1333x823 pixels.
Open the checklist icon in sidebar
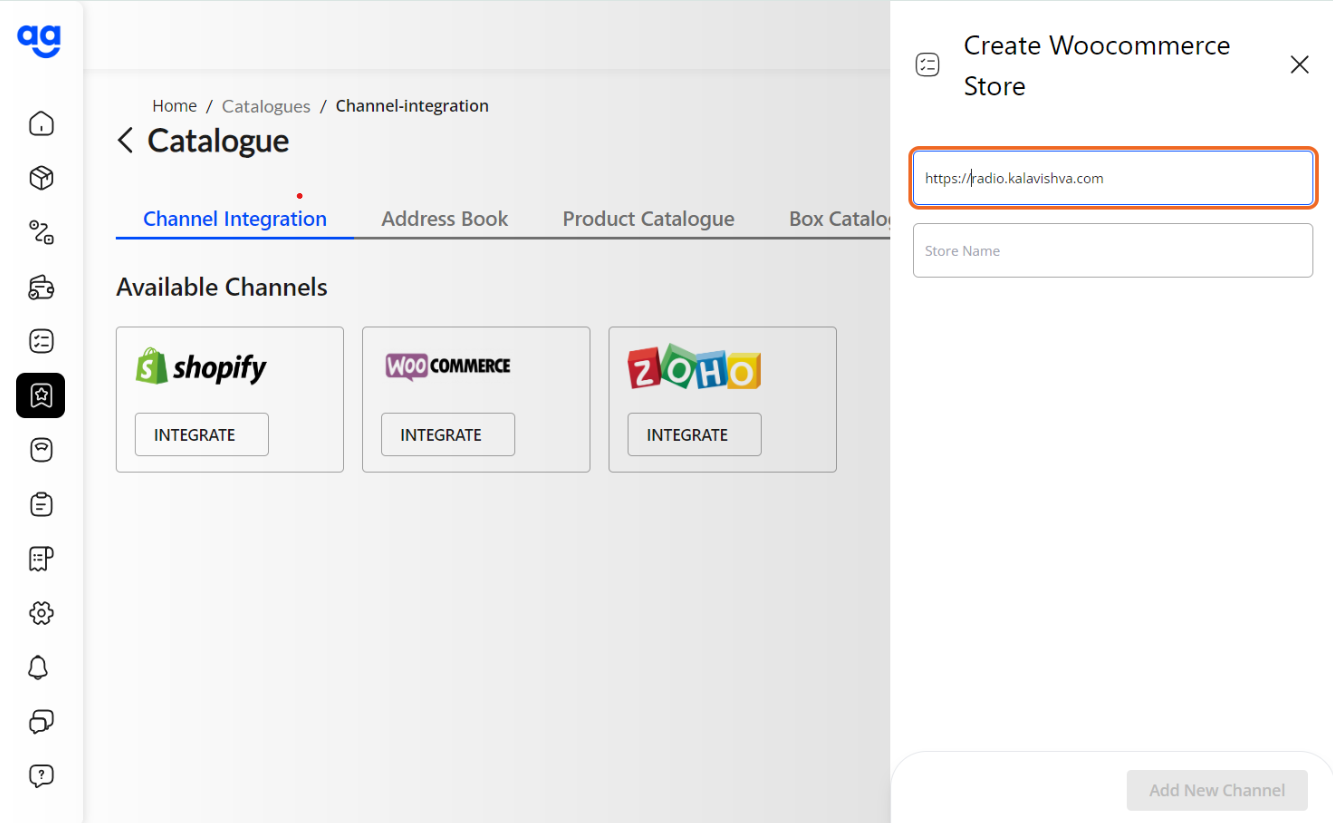[x=41, y=341]
